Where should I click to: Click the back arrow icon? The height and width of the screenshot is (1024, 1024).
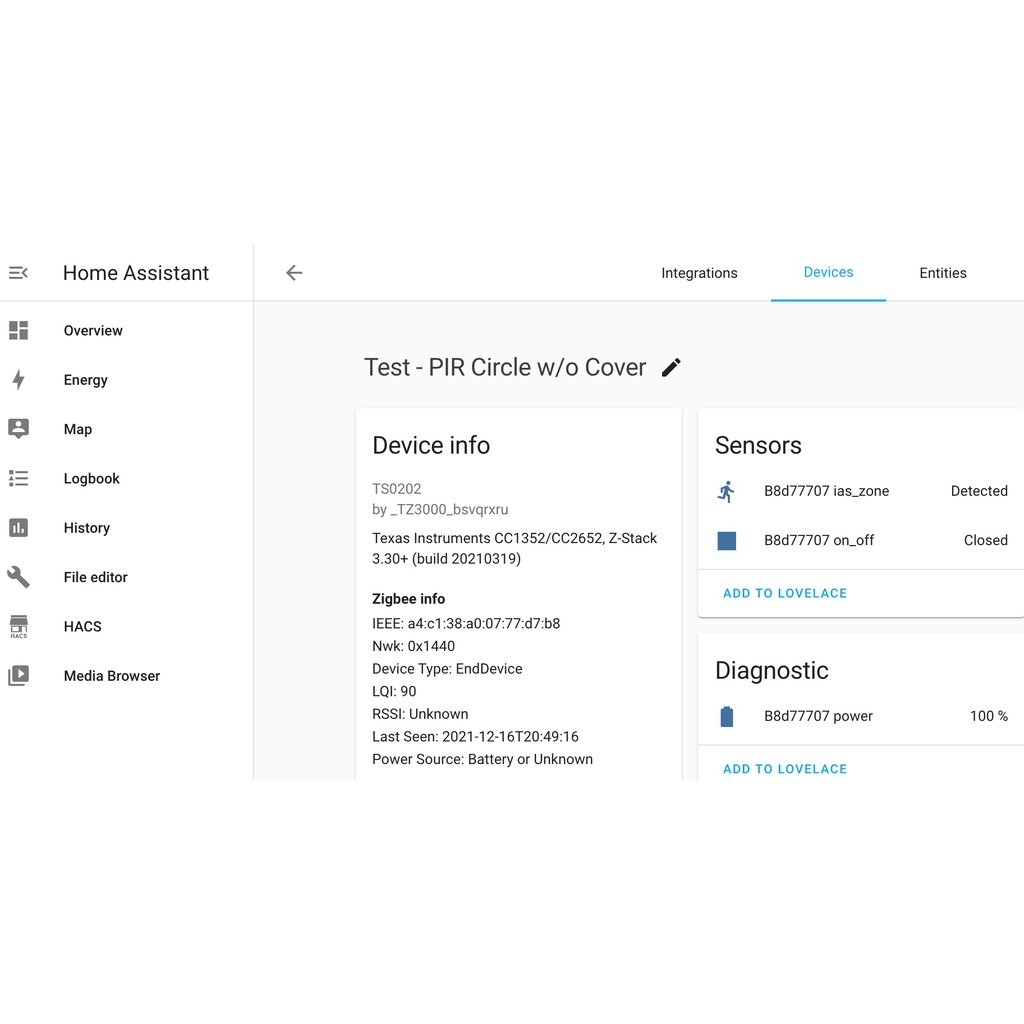click(294, 273)
